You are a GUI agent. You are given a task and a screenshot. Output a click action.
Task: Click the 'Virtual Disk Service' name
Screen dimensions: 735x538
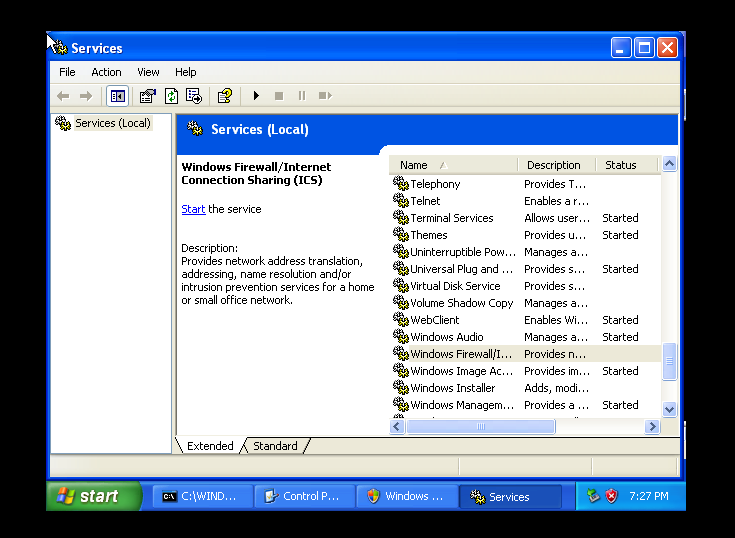coord(455,286)
